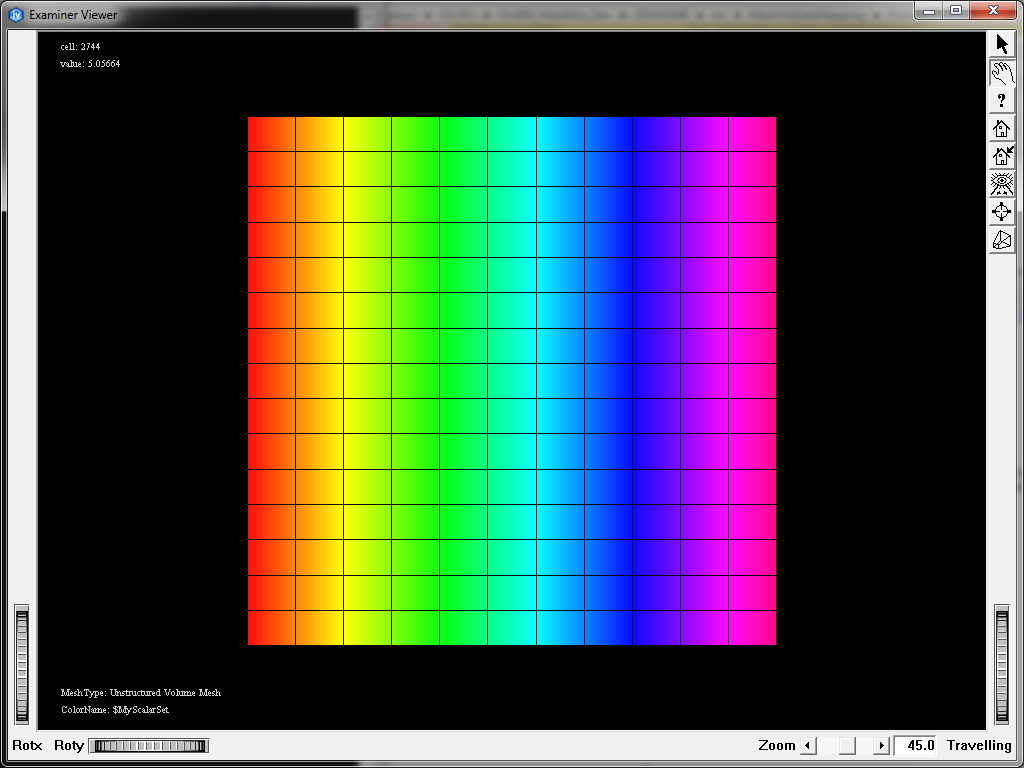Activate the Seek crosshair tool
Screen dimensions: 1024x768
(x=1002, y=212)
